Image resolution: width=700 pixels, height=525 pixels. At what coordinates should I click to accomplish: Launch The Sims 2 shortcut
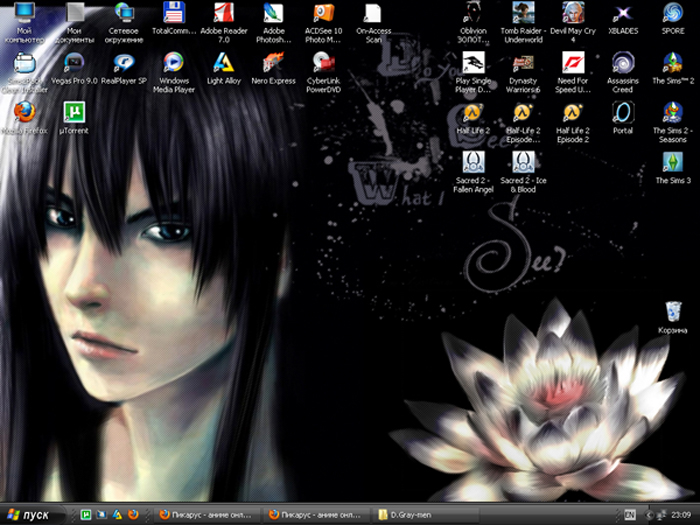[x=673, y=68]
